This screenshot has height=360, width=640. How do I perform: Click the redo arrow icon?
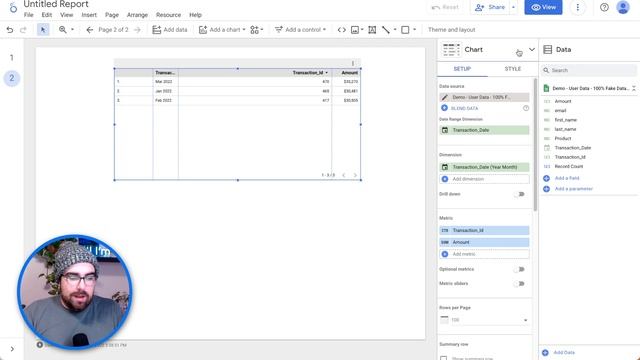click(23, 30)
